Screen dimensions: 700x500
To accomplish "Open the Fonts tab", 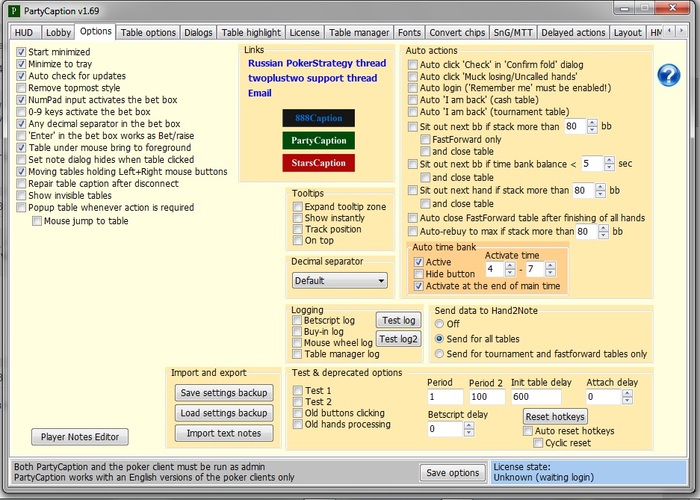I will (x=409, y=33).
